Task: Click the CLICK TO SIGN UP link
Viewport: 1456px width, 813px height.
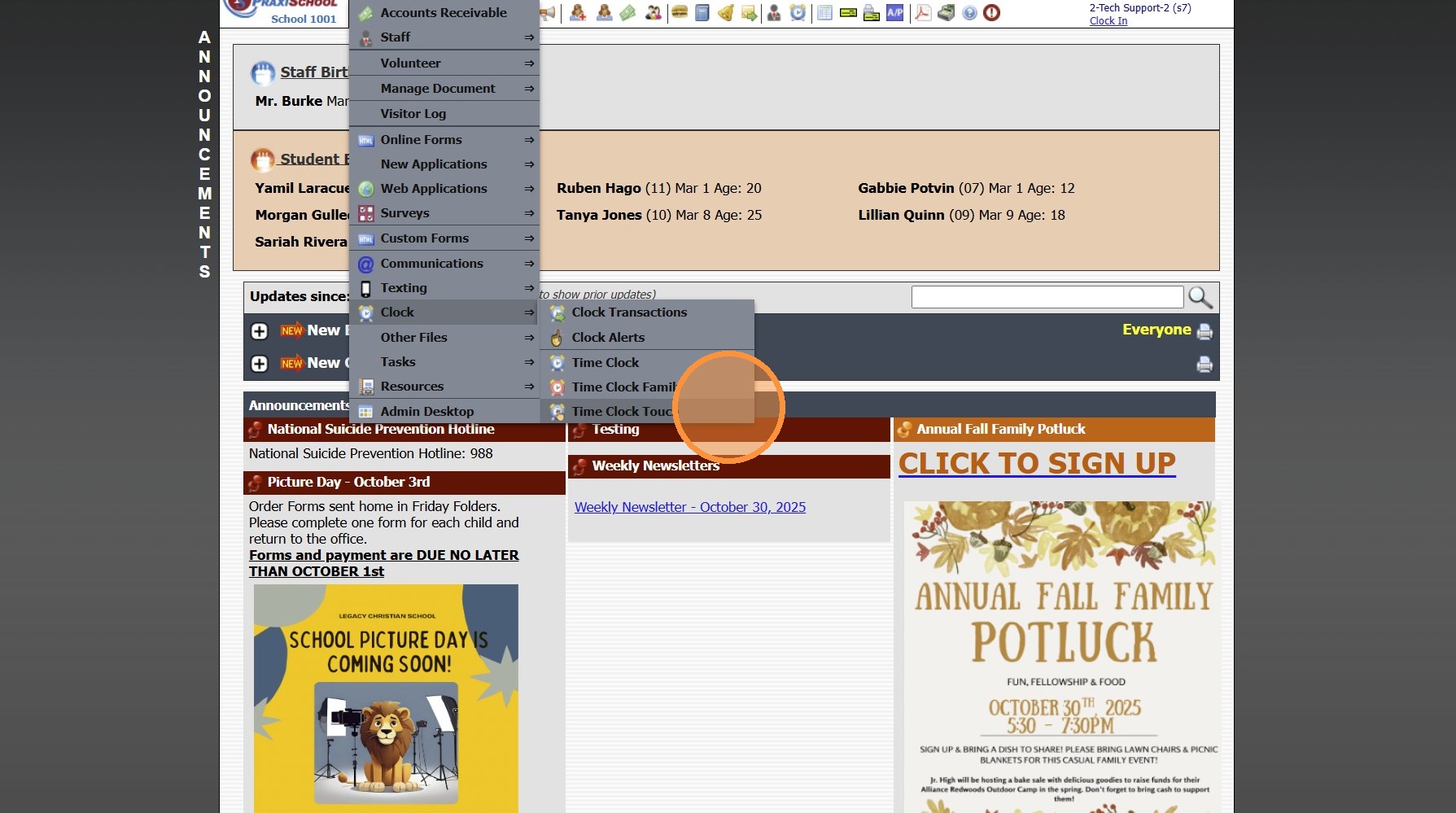Action: [x=1036, y=463]
